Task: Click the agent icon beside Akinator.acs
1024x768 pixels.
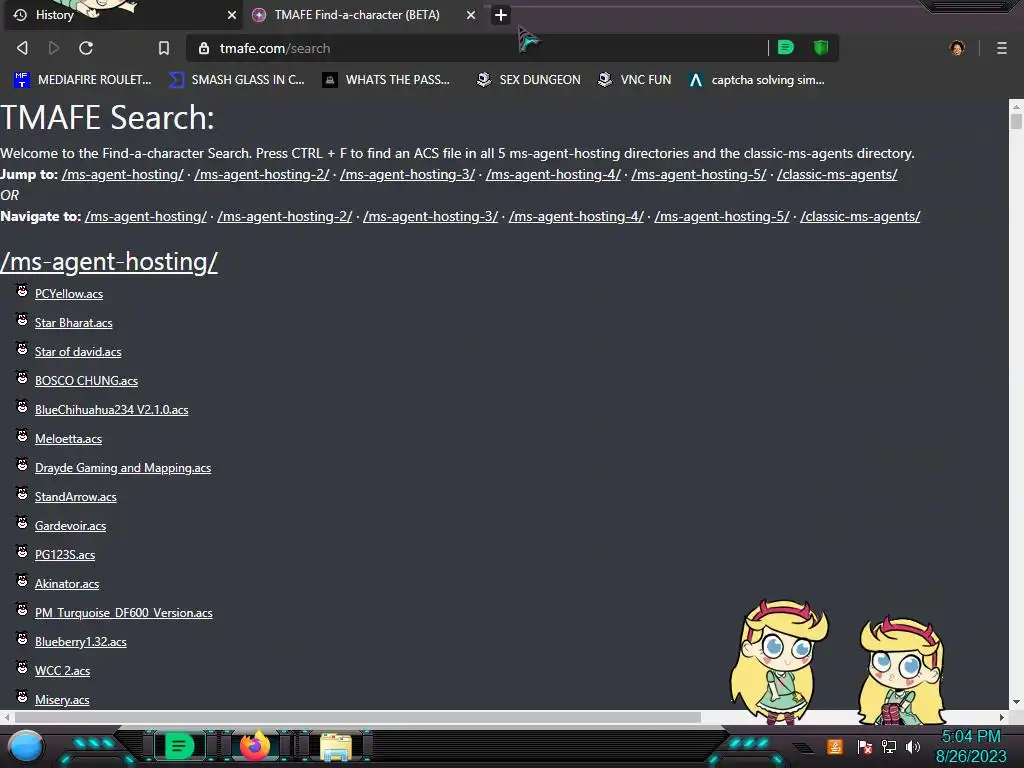Action: [x=22, y=581]
